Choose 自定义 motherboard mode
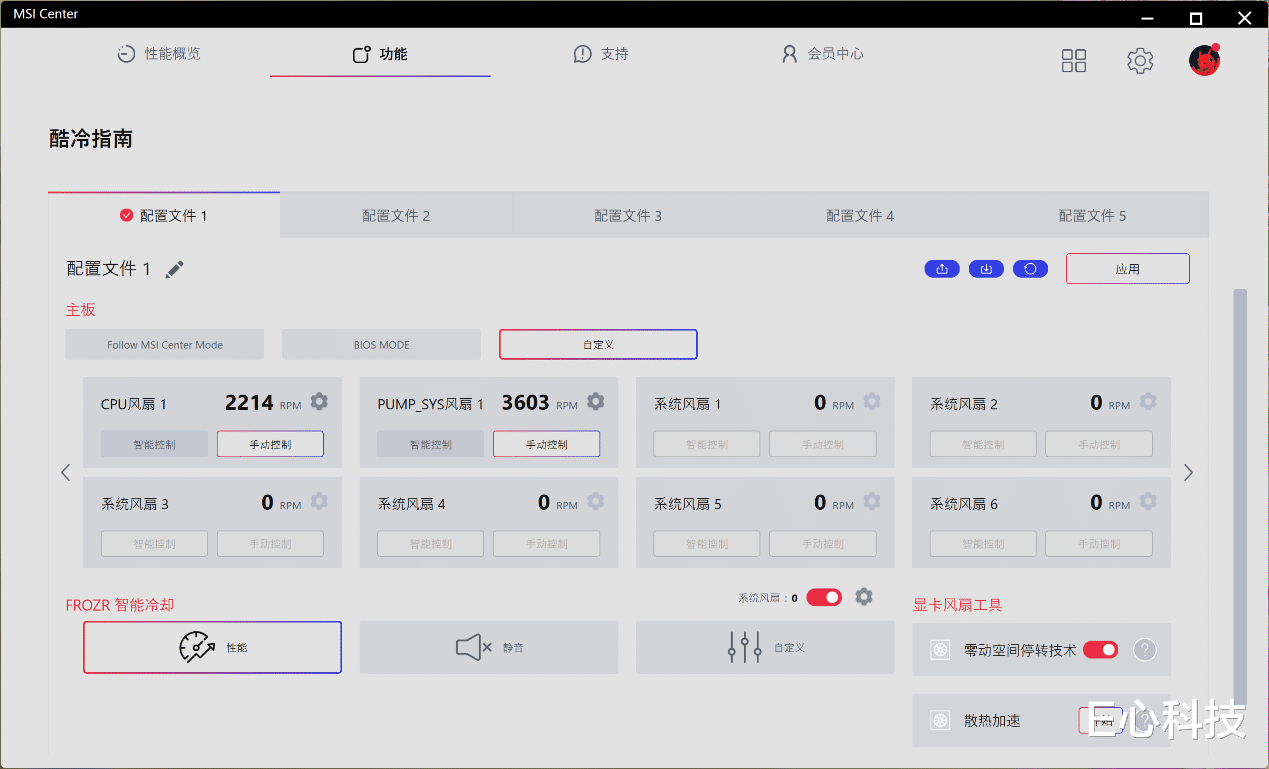 pos(598,345)
